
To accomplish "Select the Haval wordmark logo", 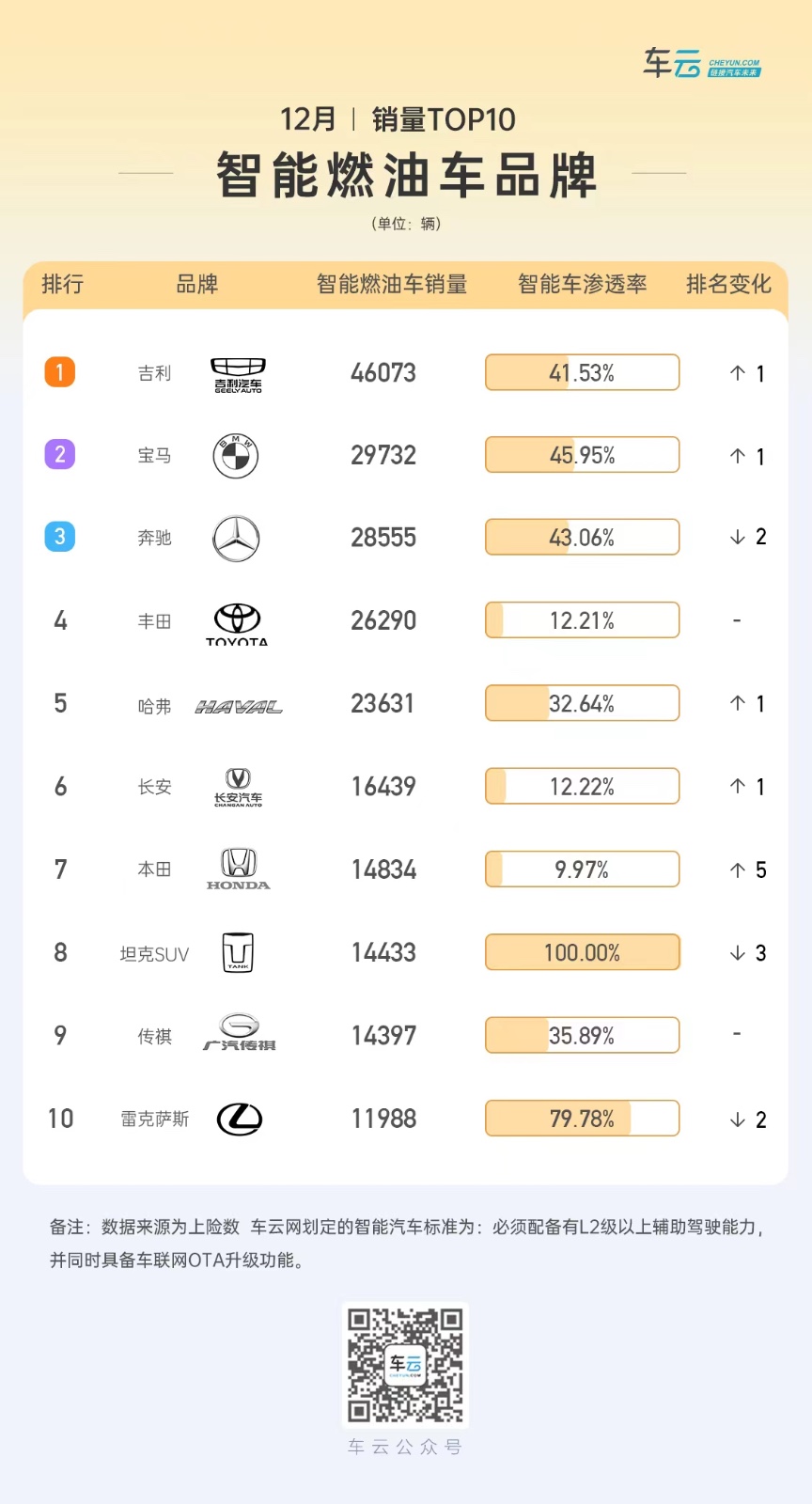I will coord(239,707).
